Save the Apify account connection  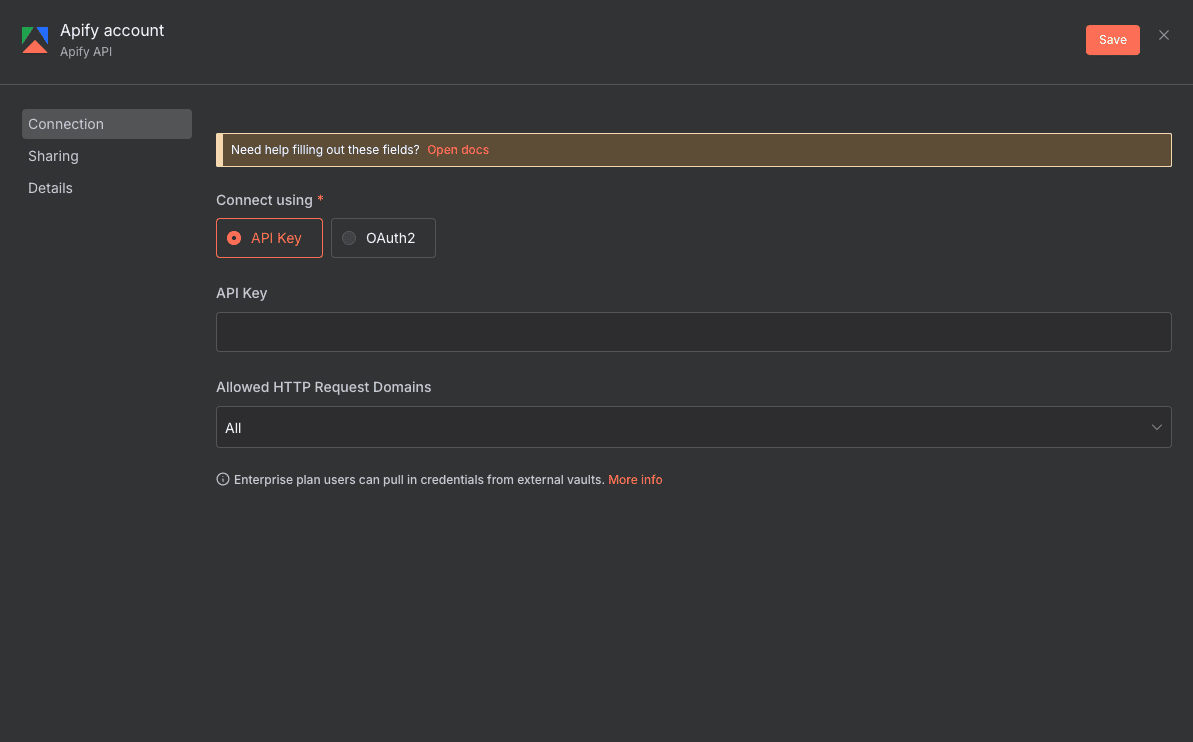[1112, 39]
